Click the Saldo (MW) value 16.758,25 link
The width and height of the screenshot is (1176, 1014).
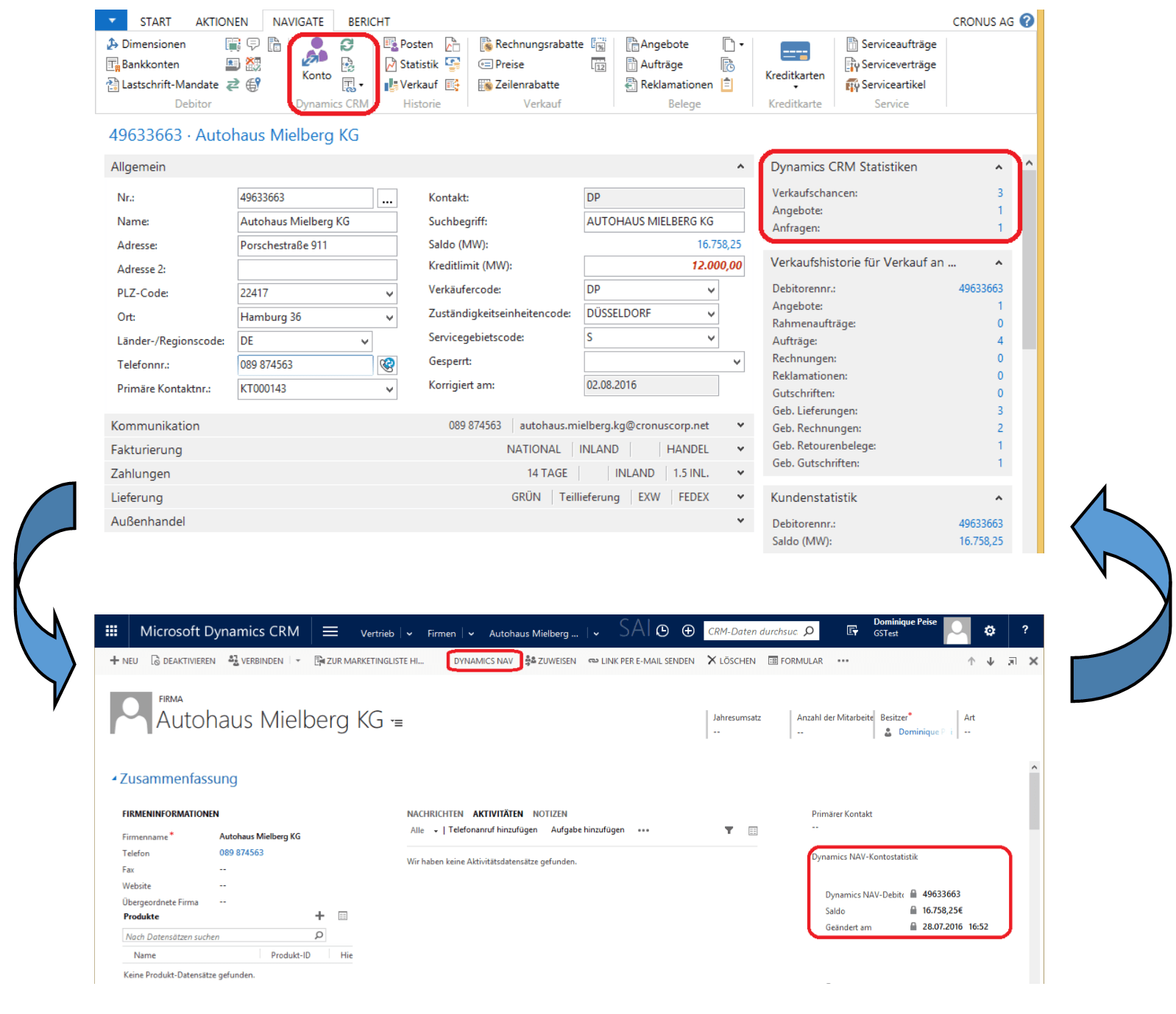click(719, 244)
